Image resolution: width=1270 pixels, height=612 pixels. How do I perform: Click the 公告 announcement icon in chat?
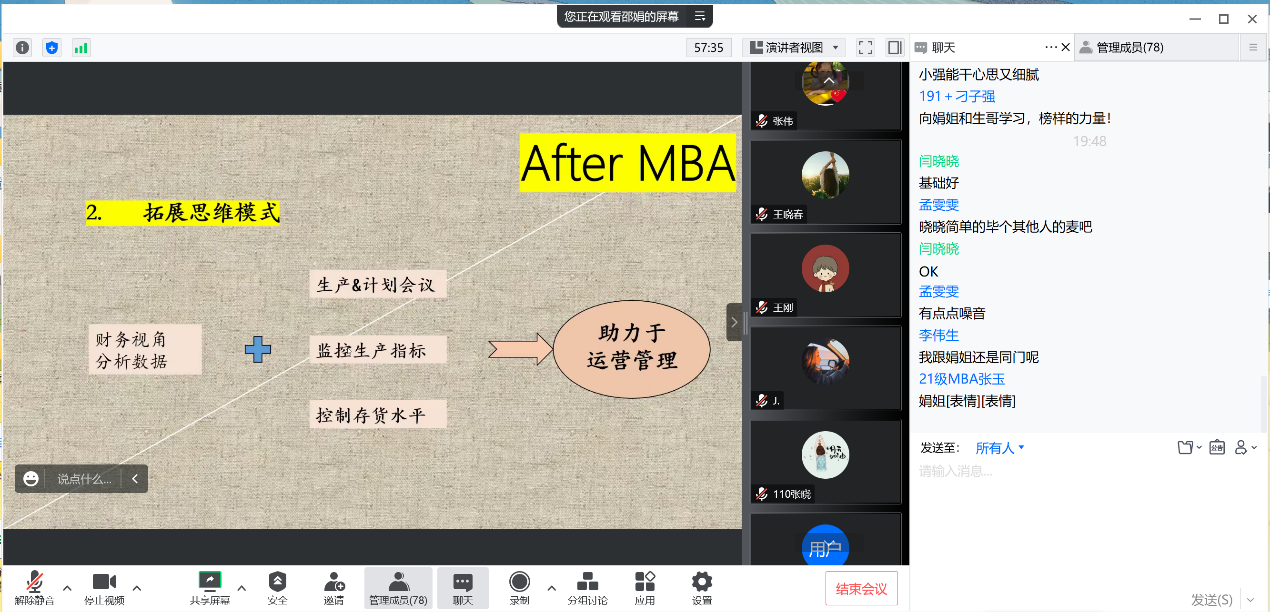(x=1217, y=447)
